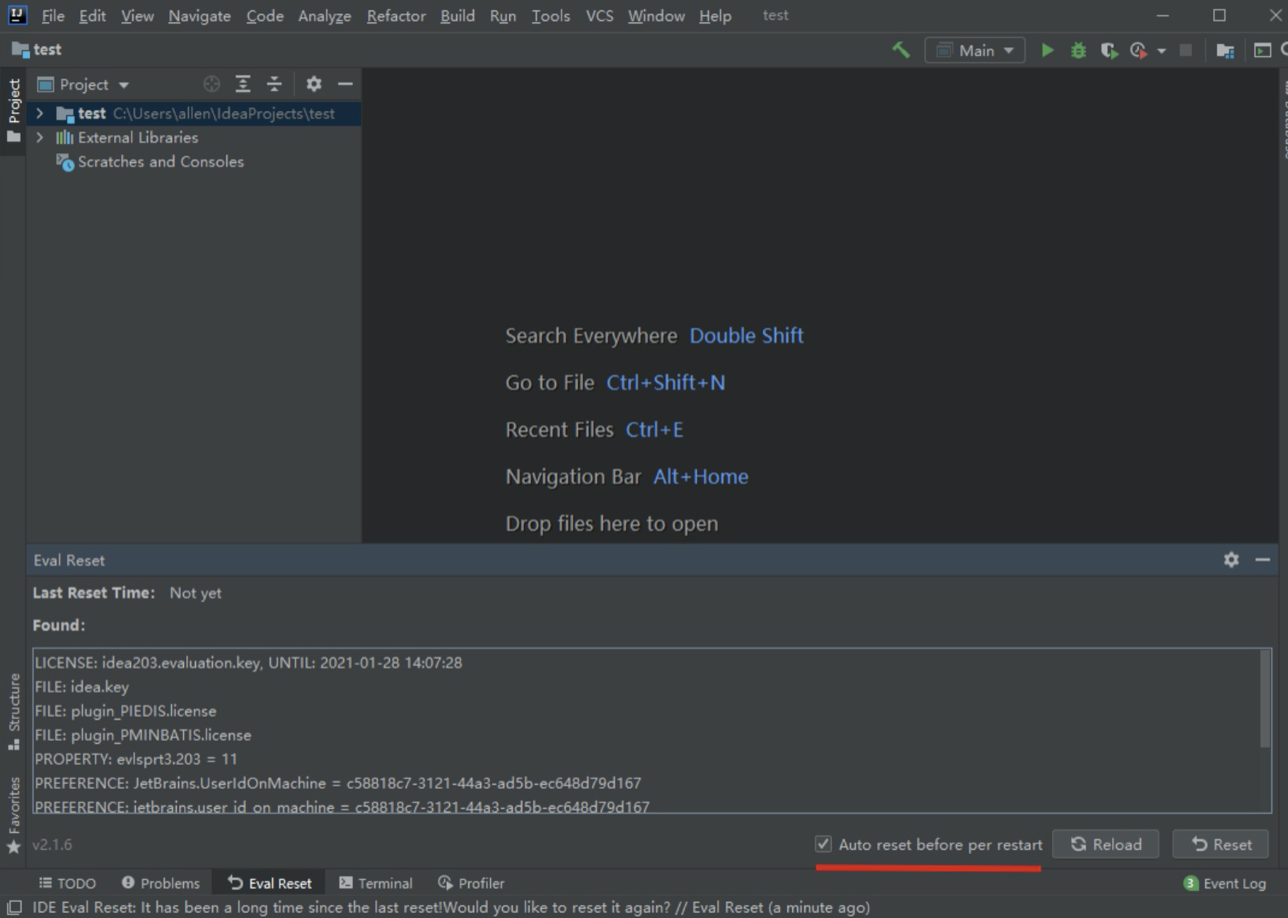Click the IntelliJ IDEA logo icon
This screenshot has height=918, width=1288.
click(x=16, y=15)
